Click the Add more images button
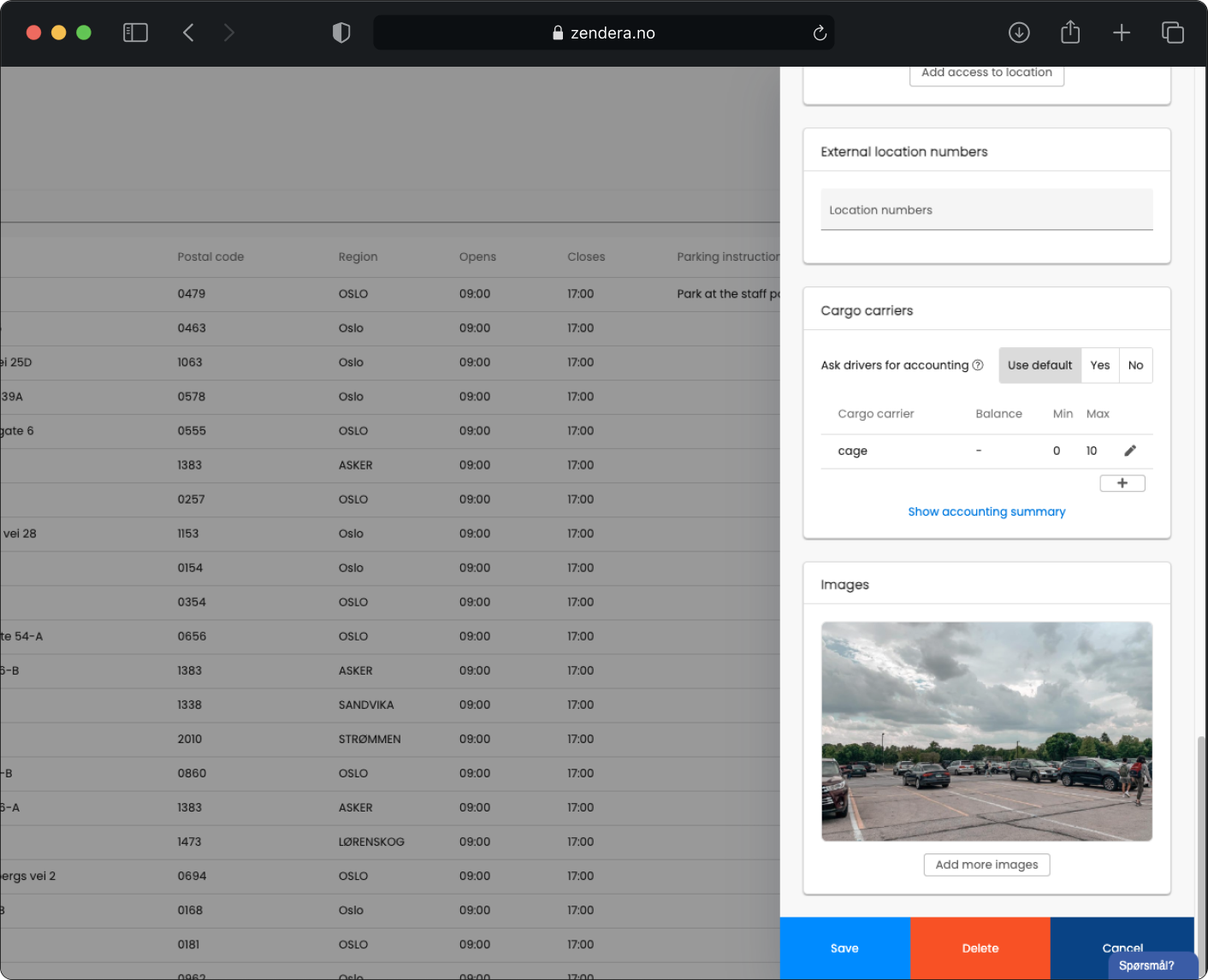This screenshot has width=1208, height=980. click(x=986, y=865)
